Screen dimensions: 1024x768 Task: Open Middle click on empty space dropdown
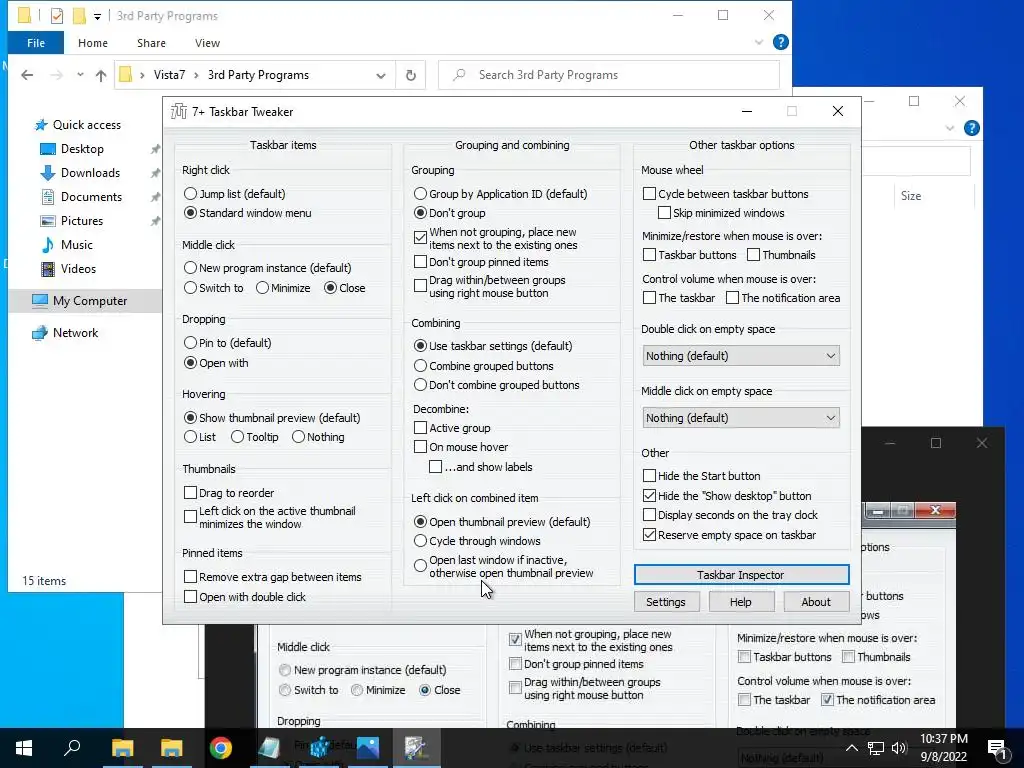point(741,418)
